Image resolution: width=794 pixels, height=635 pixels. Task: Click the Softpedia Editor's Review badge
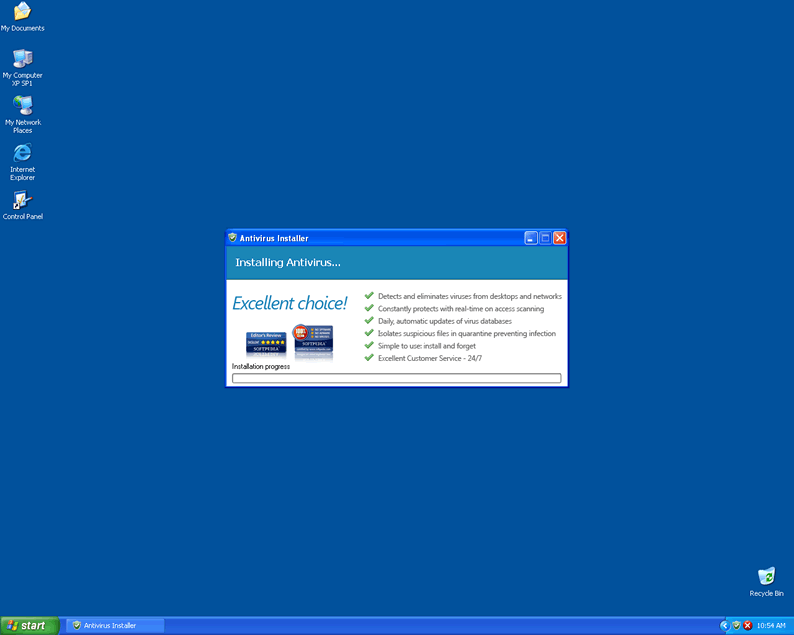(266, 344)
